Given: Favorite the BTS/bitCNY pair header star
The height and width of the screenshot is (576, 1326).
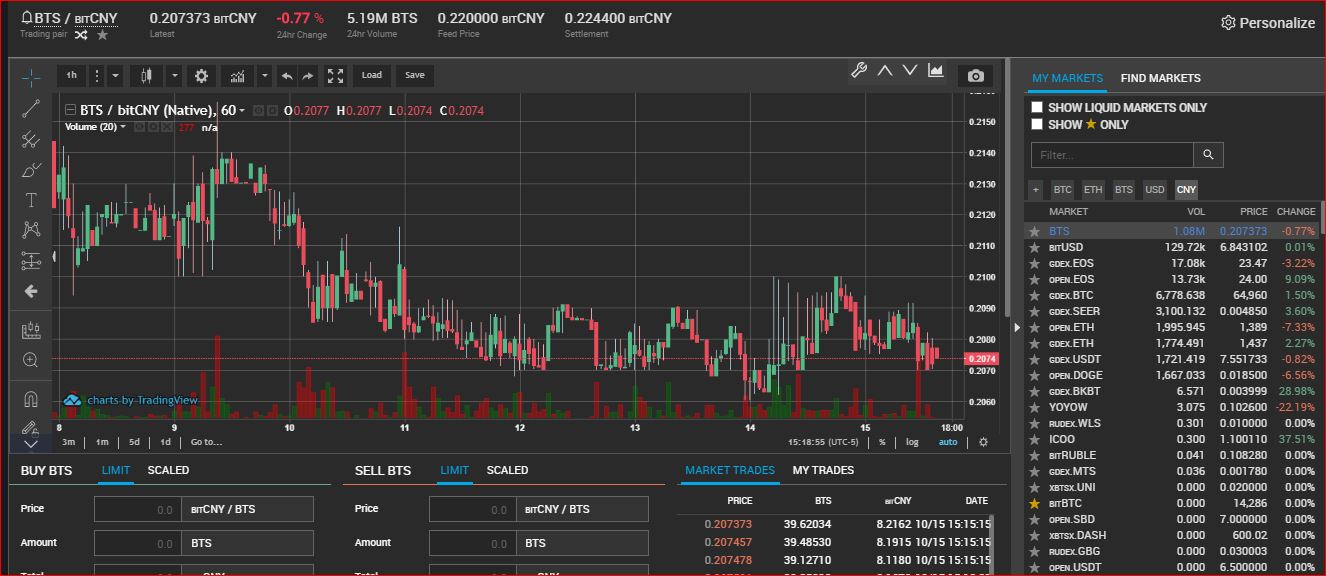Looking at the screenshot, I should pos(102,35).
